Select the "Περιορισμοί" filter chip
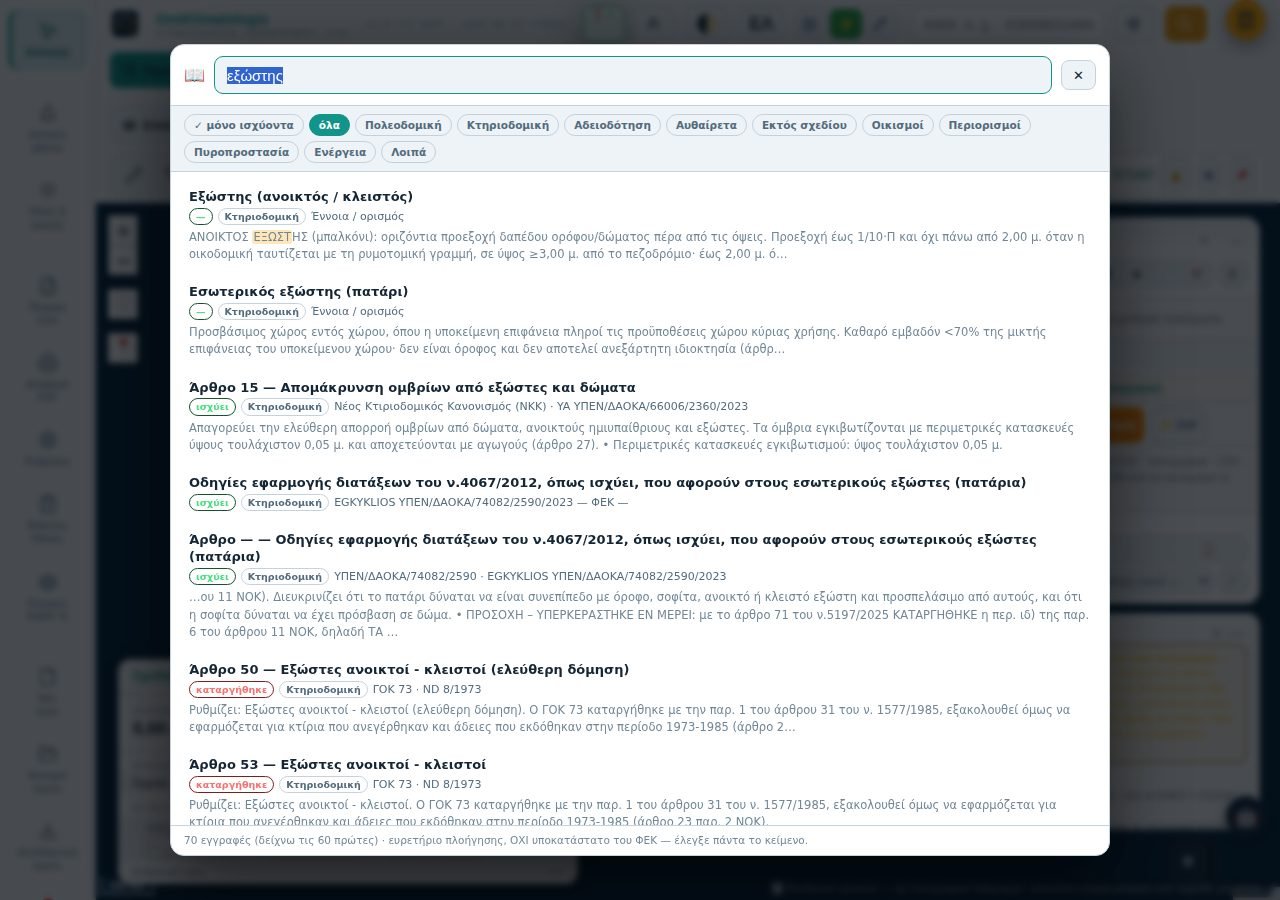The image size is (1280, 900). click(985, 125)
